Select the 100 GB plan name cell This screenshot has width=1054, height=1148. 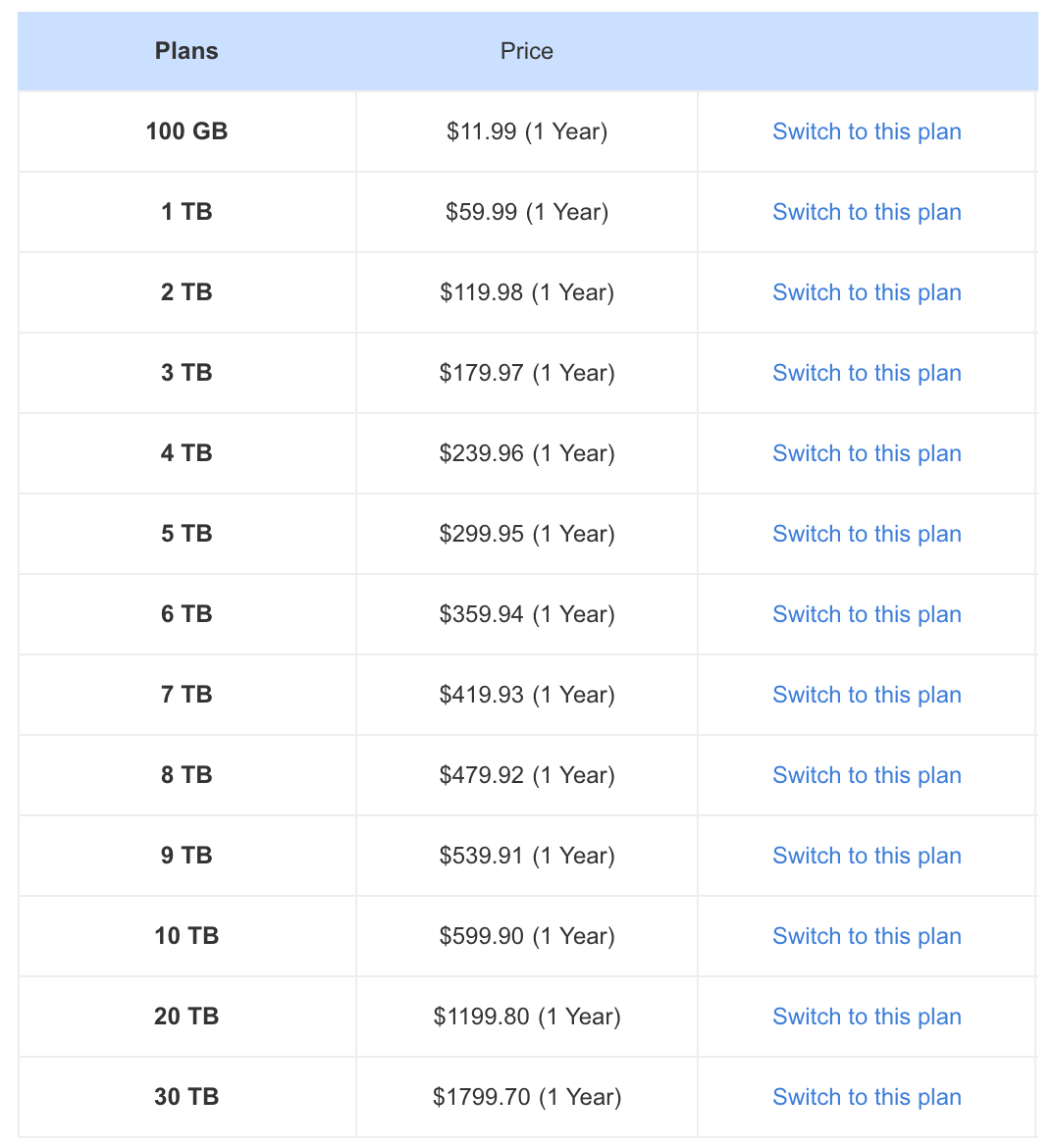click(x=186, y=131)
